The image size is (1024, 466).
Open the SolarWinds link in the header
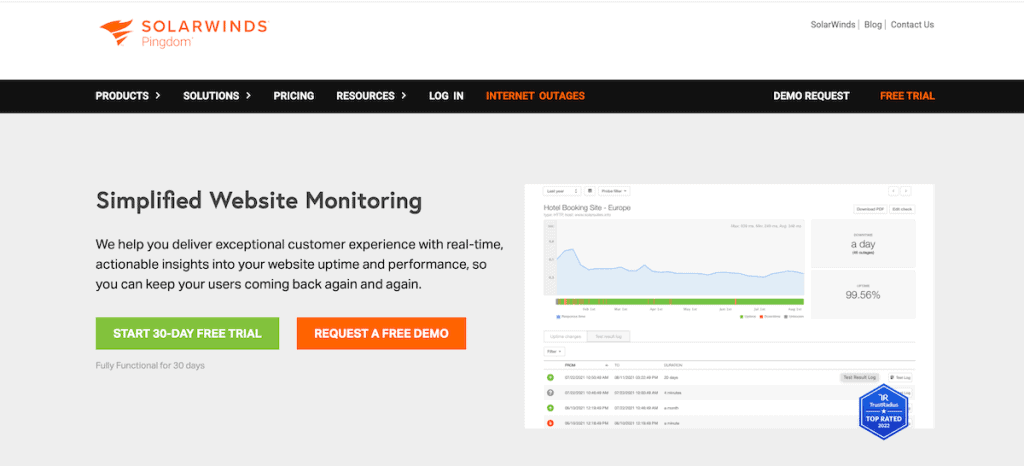coord(833,25)
